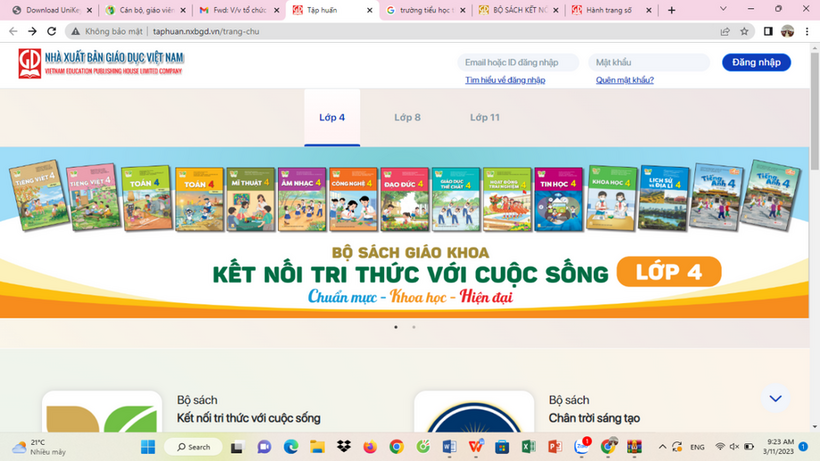
Task: Click the Nhà Xuất Bản Giáo Dục Việt Nam logo
Action: (x=101, y=63)
